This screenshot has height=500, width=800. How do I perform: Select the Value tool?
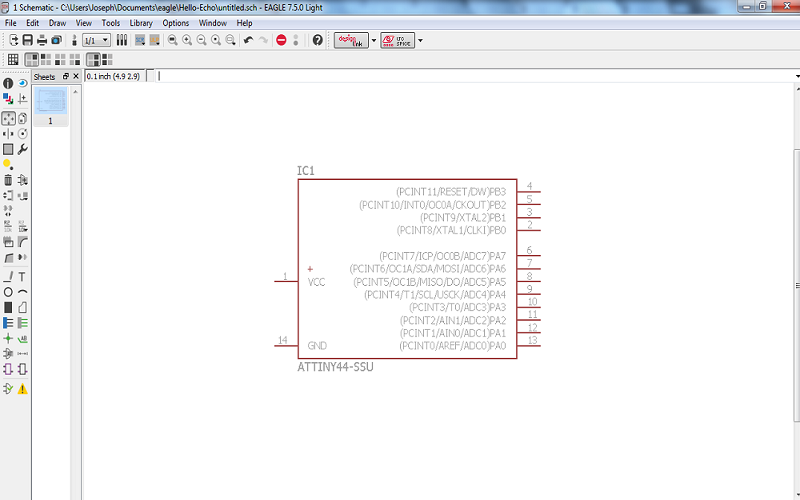click(22, 226)
